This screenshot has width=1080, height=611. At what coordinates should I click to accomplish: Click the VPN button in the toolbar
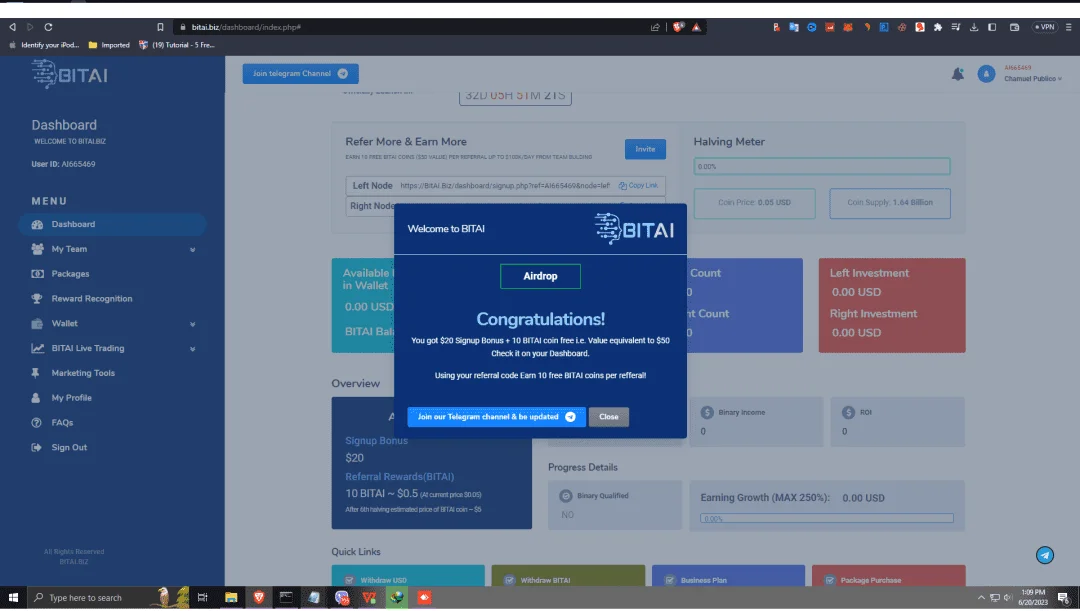click(x=1044, y=27)
